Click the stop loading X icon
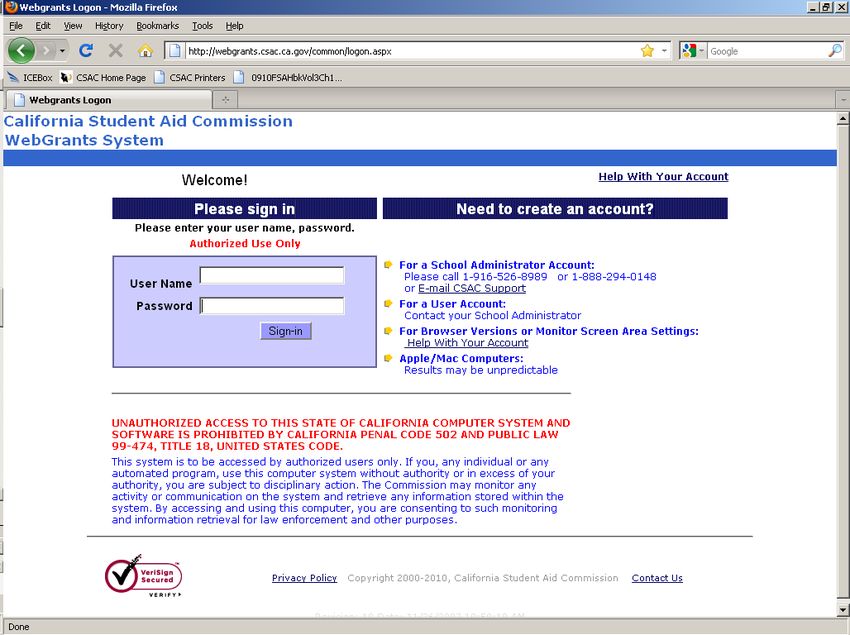 coord(115,51)
